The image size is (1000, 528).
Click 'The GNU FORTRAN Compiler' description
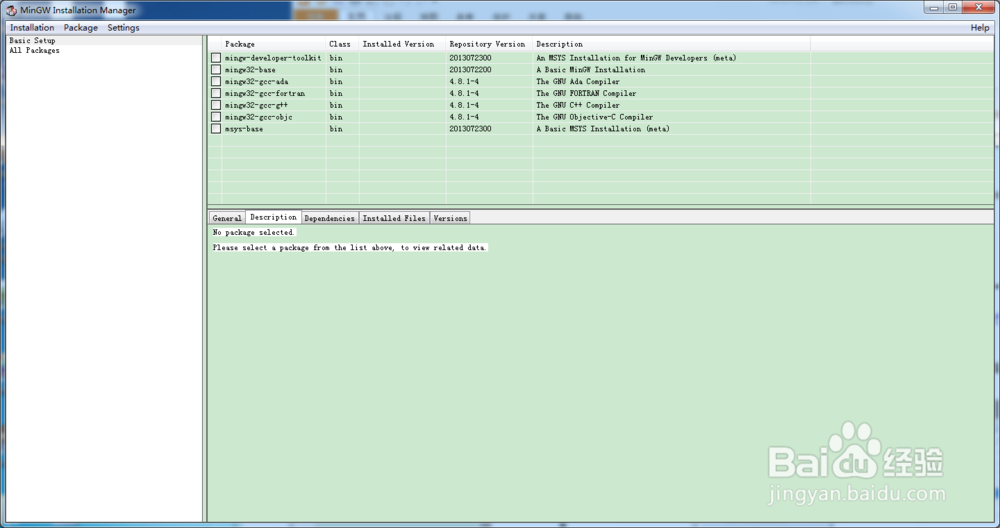pyautogui.click(x=586, y=93)
